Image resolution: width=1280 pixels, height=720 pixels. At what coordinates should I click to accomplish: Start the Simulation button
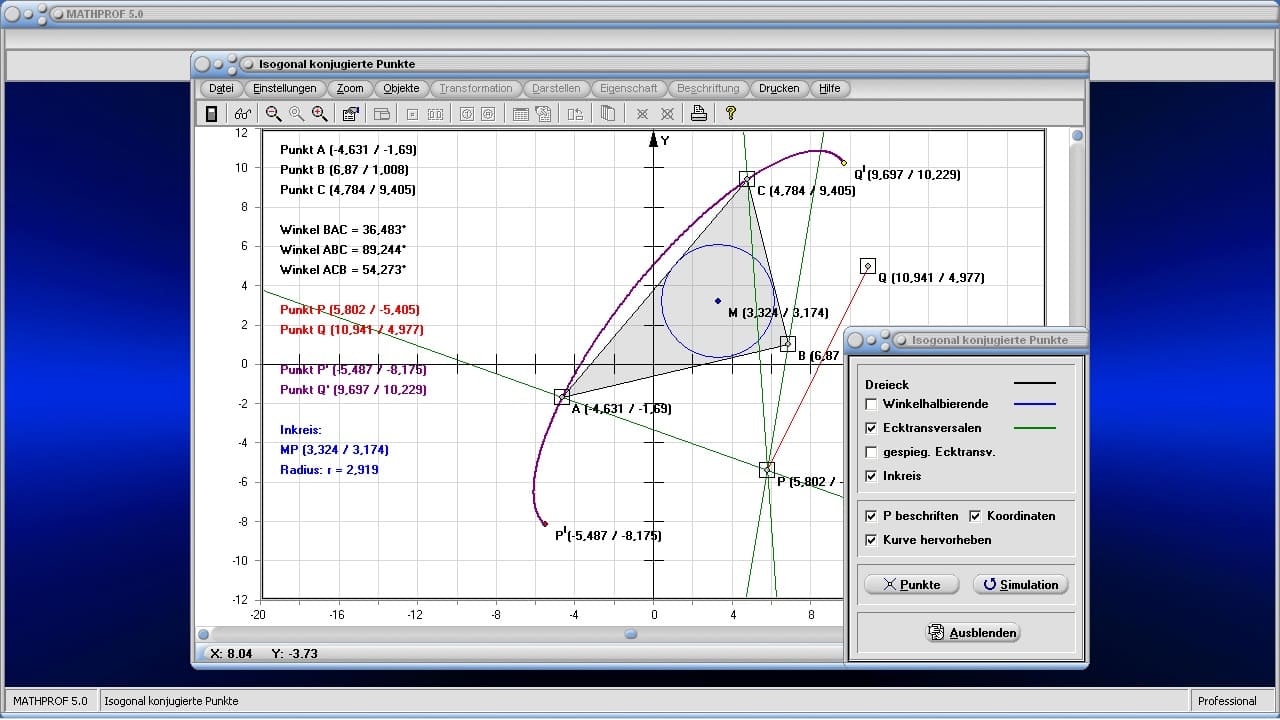(x=1020, y=584)
